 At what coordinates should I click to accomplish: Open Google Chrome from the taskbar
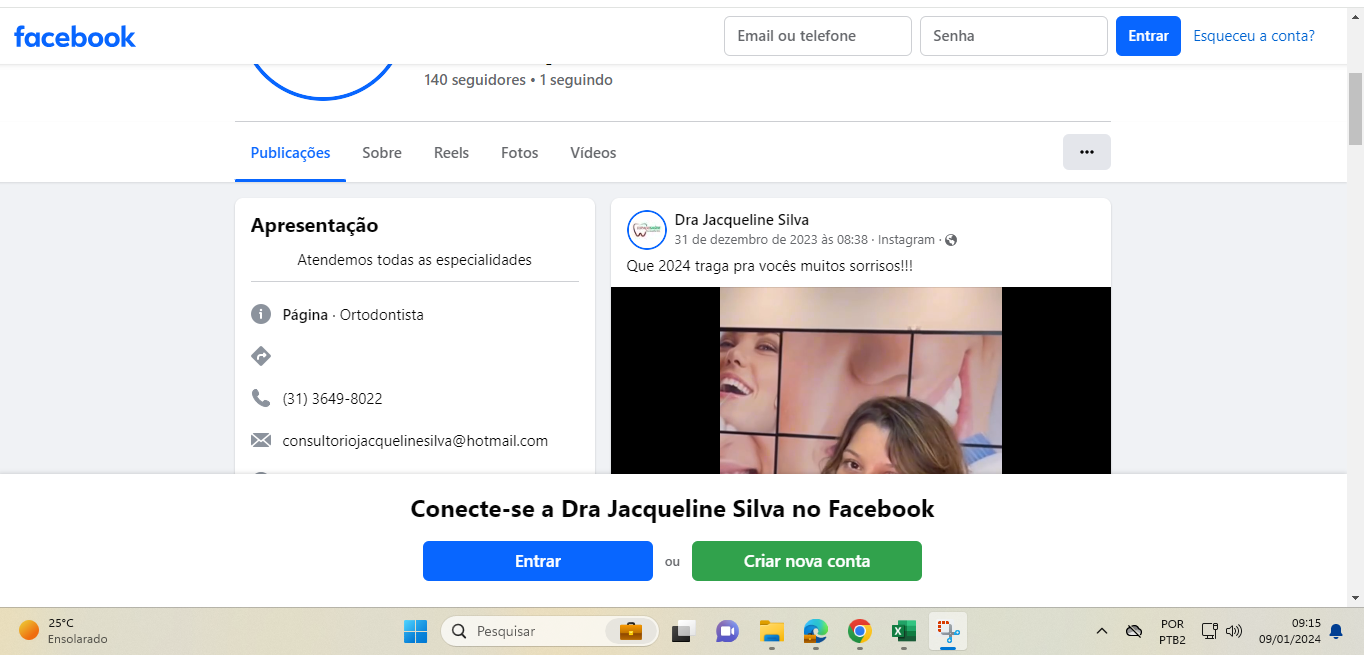coord(859,631)
